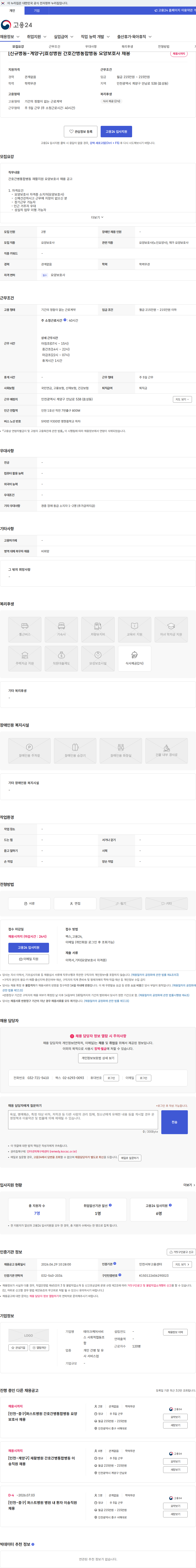This screenshot has width=196, height=1568.
Task: Click info icon beside 주 소정근로시간
Action: tap(65, 320)
